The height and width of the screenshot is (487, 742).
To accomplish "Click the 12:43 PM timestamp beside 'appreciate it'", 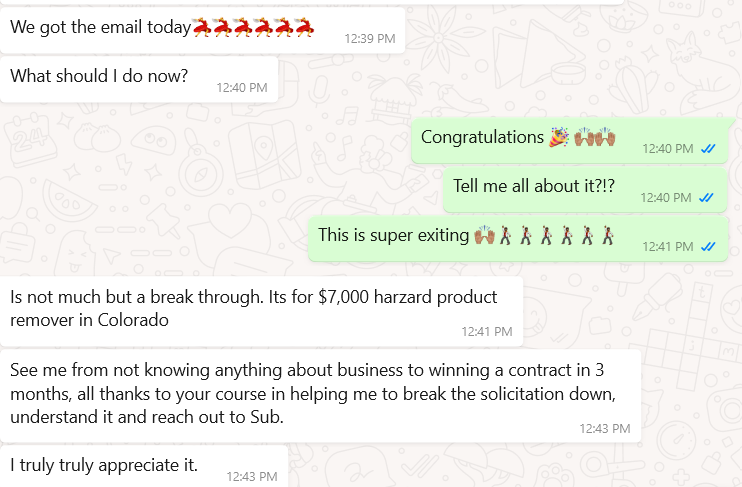I will pyautogui.click(x=252, y=476).
